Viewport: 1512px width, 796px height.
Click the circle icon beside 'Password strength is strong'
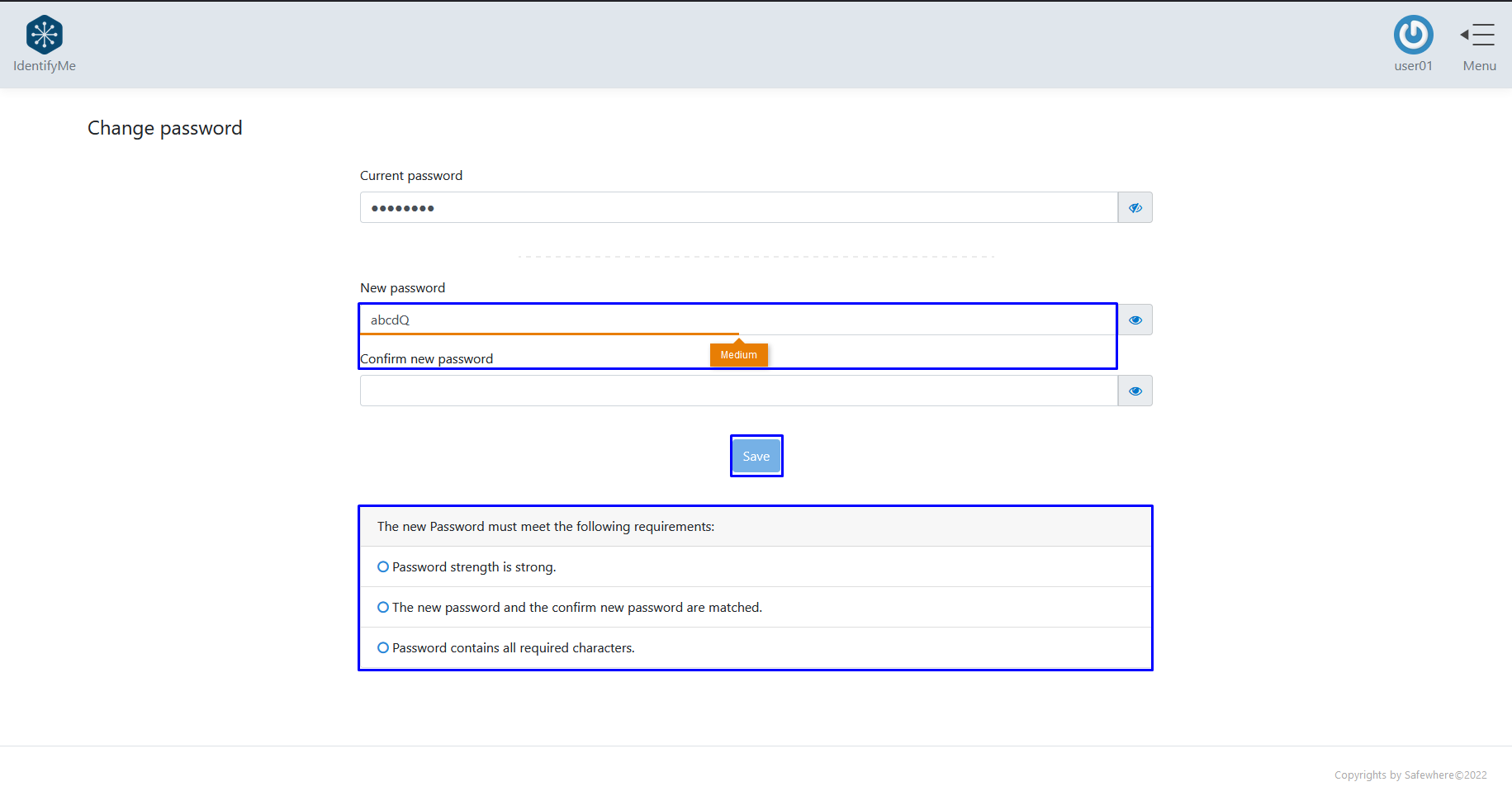point(383,566)
